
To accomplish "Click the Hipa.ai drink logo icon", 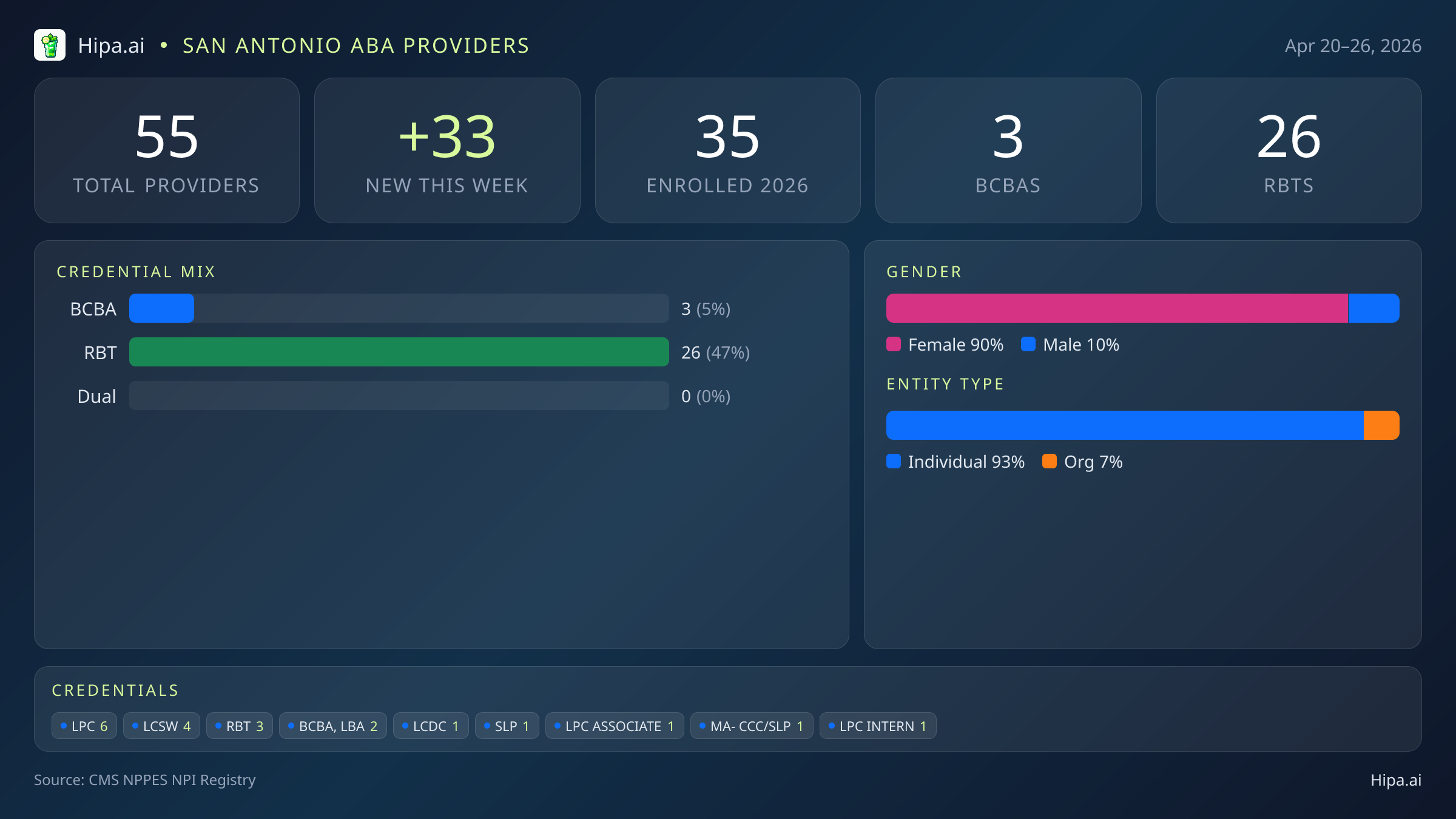I will point(50,45).
